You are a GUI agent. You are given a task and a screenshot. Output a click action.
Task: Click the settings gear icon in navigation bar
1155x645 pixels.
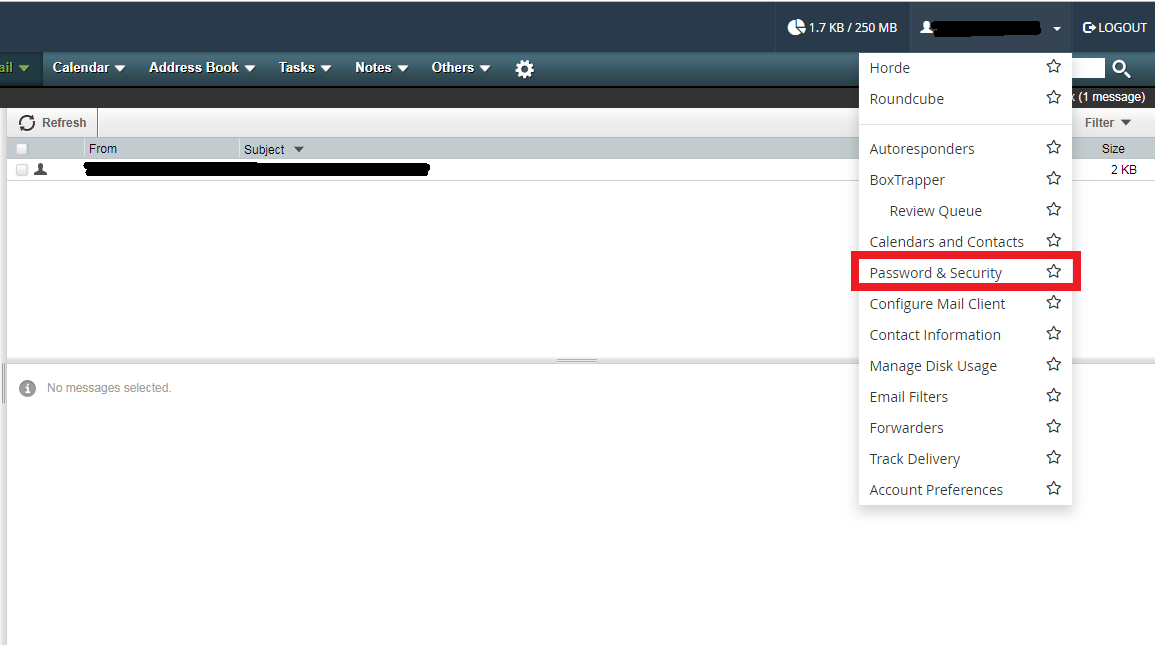point(524,69)
